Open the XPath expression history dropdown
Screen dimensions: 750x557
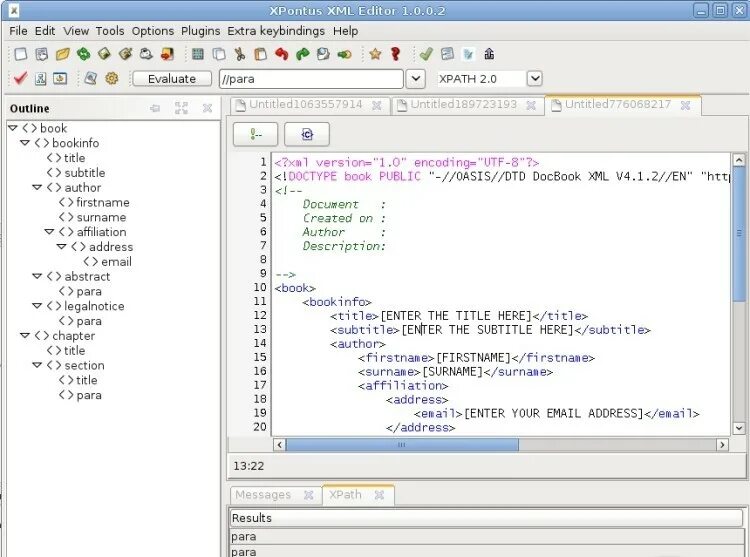pyautogui.click(x=416, y=78)
